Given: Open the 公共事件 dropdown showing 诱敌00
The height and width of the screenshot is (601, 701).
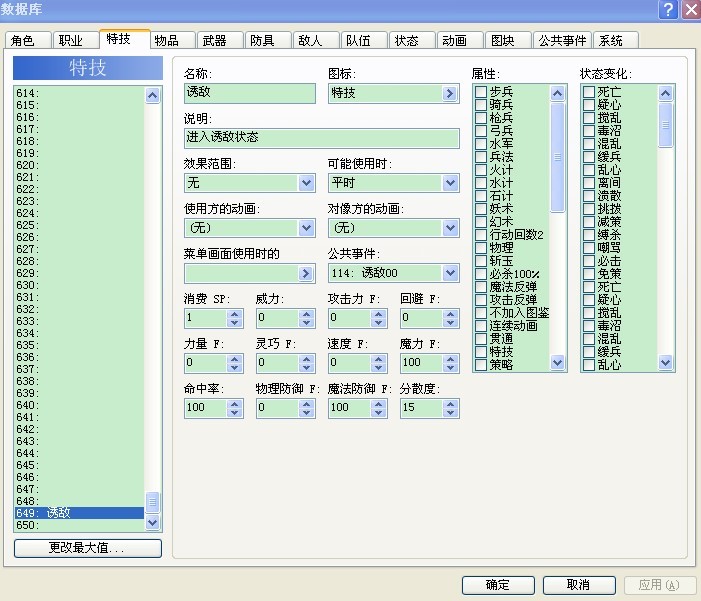Looking at the screenshot, I should point(450,273).
